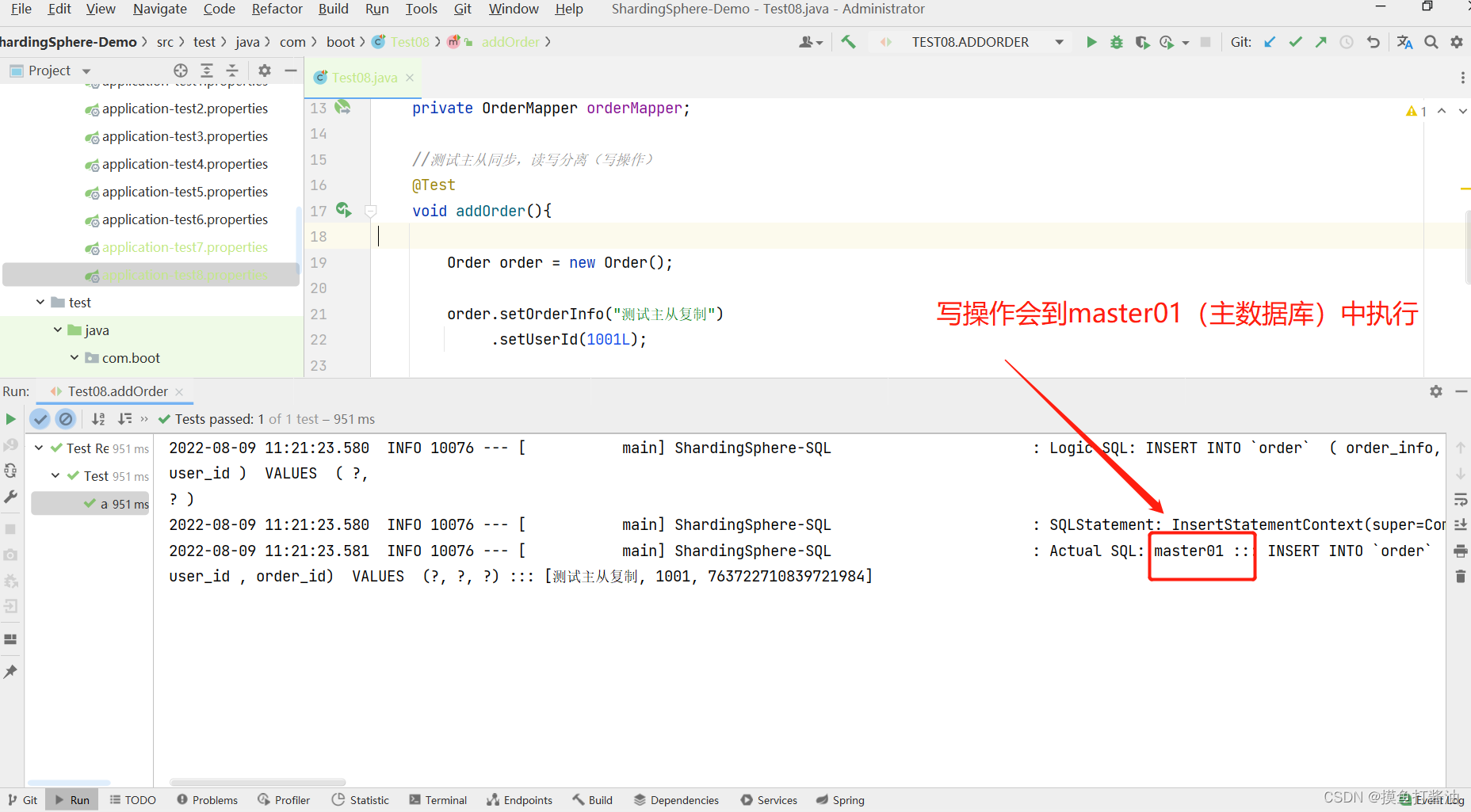1471x812 pixels.
Task: Open the Services tool window
Action: pyautogui.click(x=769, y=800)
